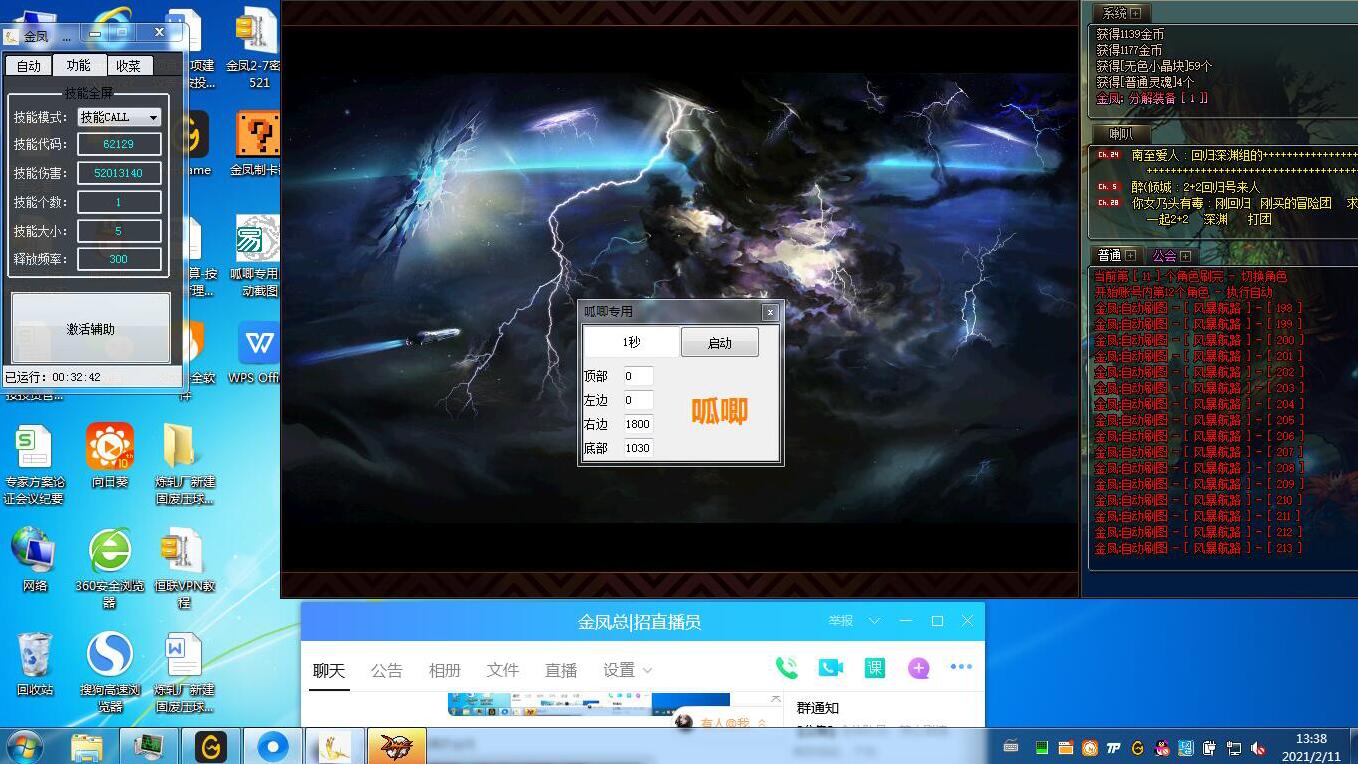Open the chevron menu beside 举报
The height and width of the screenshot is (764, 1358).
click(875, 621)
